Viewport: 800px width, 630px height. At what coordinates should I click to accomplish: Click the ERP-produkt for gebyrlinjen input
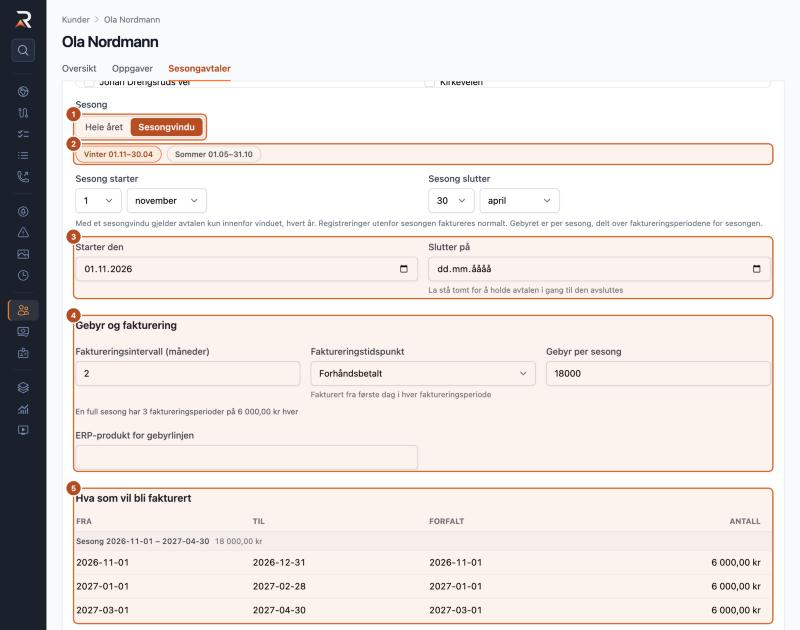(x=246, y=457)
